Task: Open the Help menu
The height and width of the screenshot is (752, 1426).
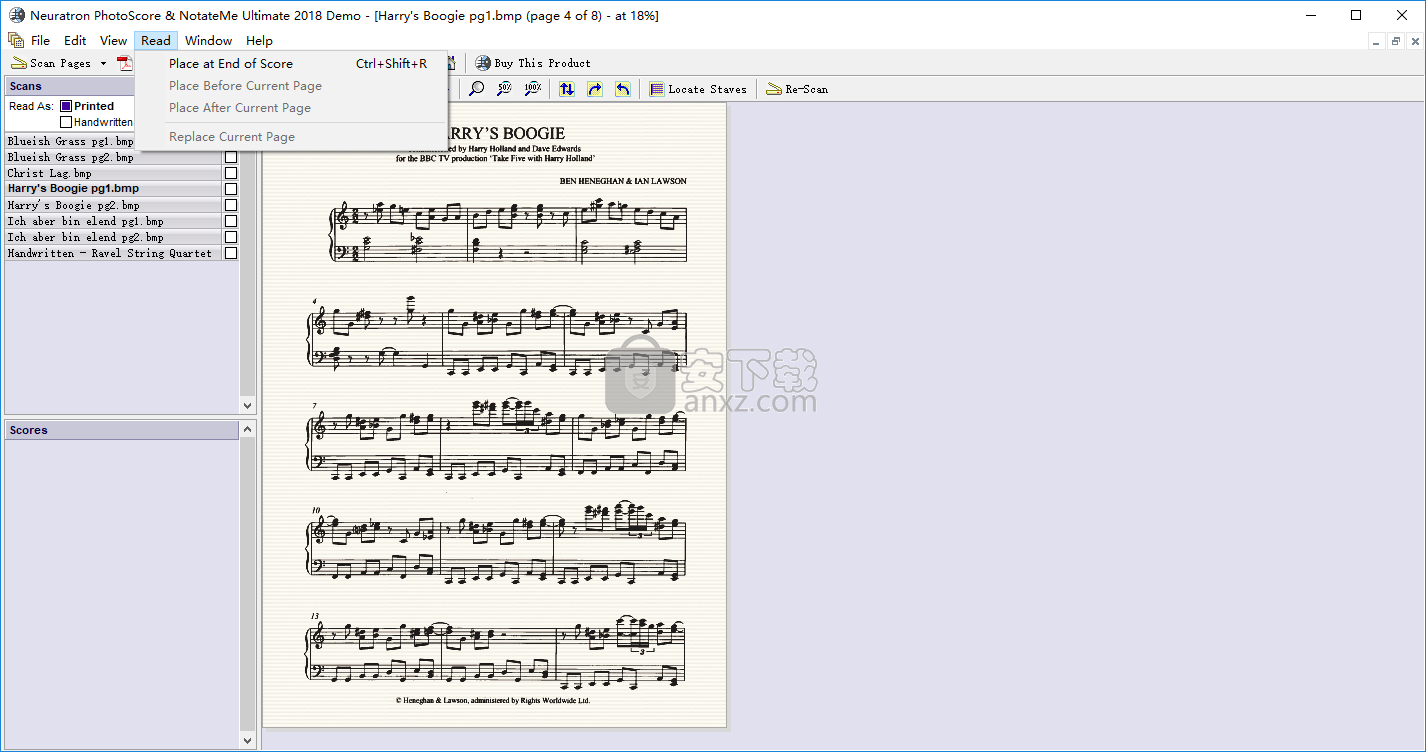Action: coord(259,41)
